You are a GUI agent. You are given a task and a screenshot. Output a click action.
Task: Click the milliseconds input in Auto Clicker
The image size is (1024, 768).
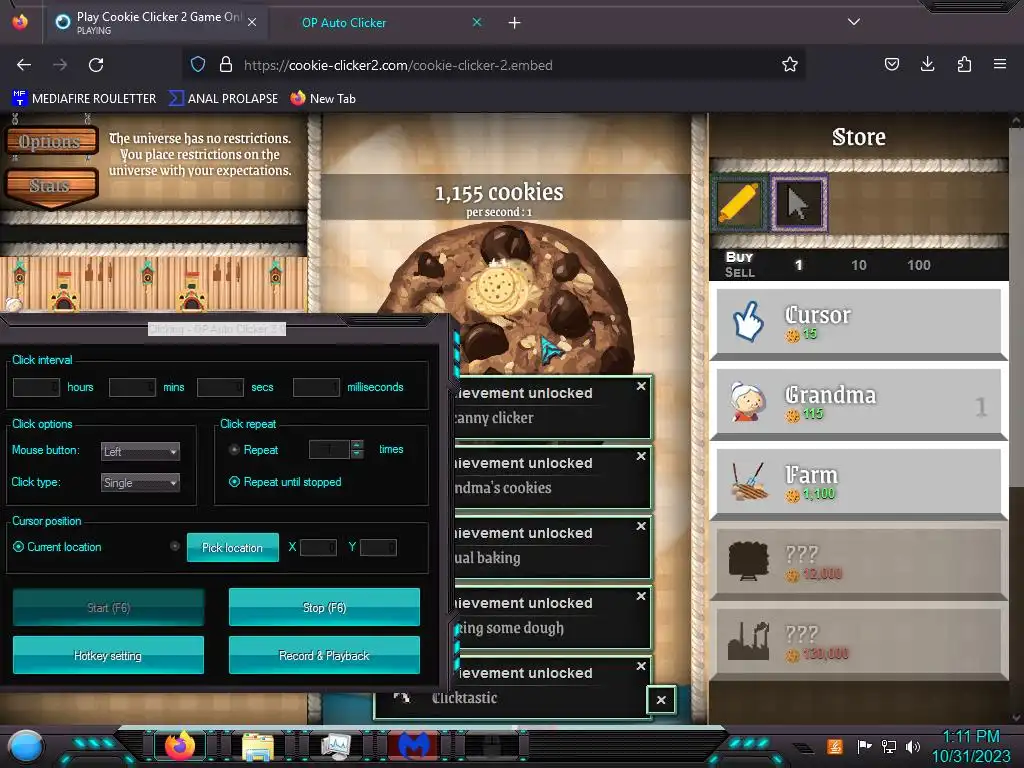tap(317, 387)
